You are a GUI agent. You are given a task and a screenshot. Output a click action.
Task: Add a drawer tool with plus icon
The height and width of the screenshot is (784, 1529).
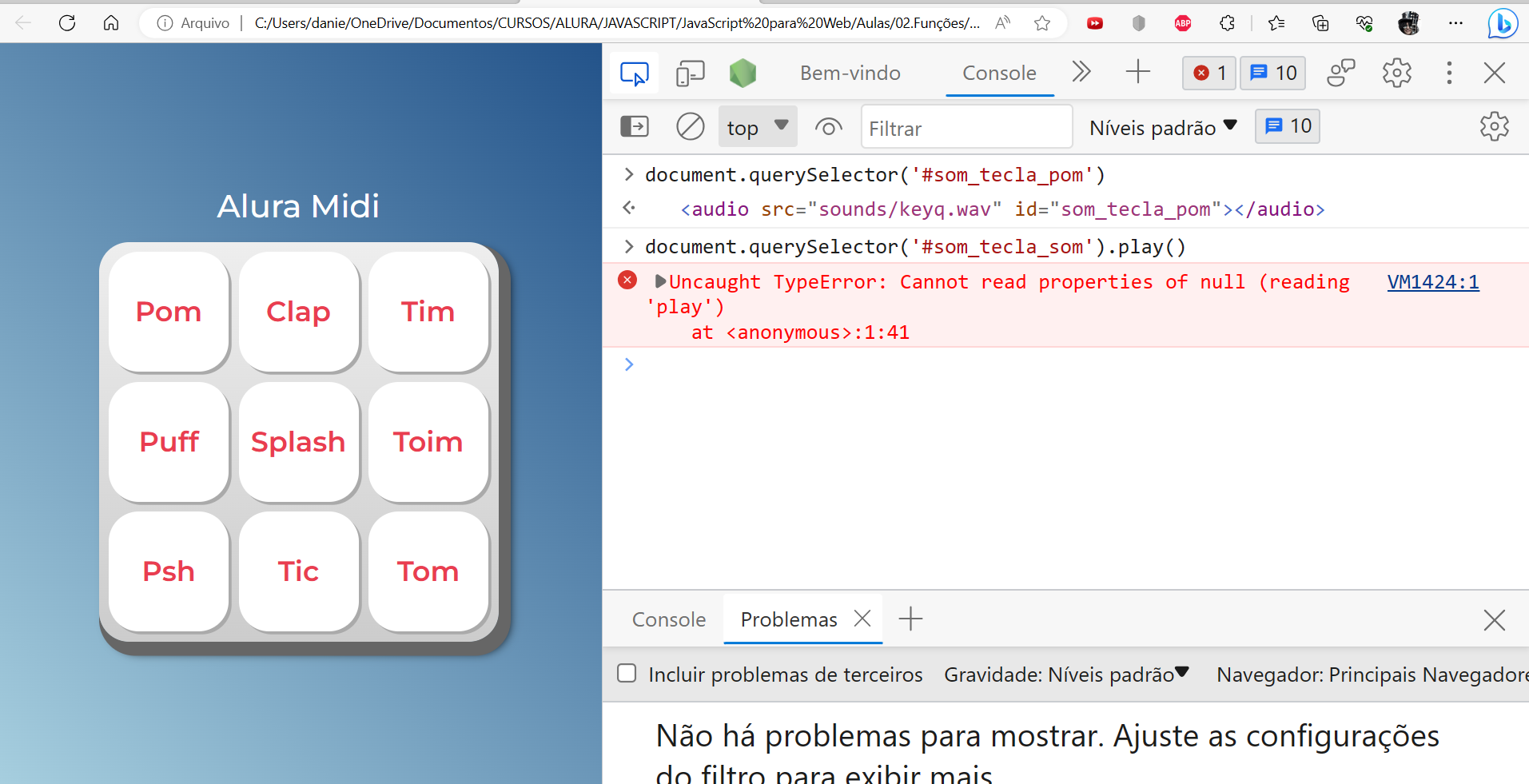(910, 619)
